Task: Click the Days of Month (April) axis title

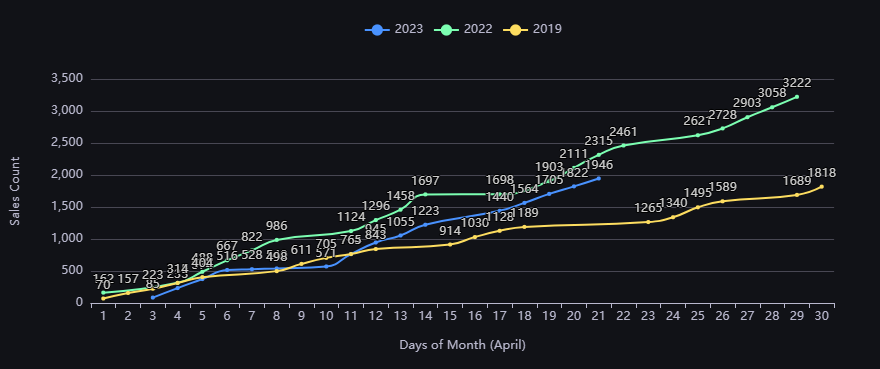Action: coord(462,344)
